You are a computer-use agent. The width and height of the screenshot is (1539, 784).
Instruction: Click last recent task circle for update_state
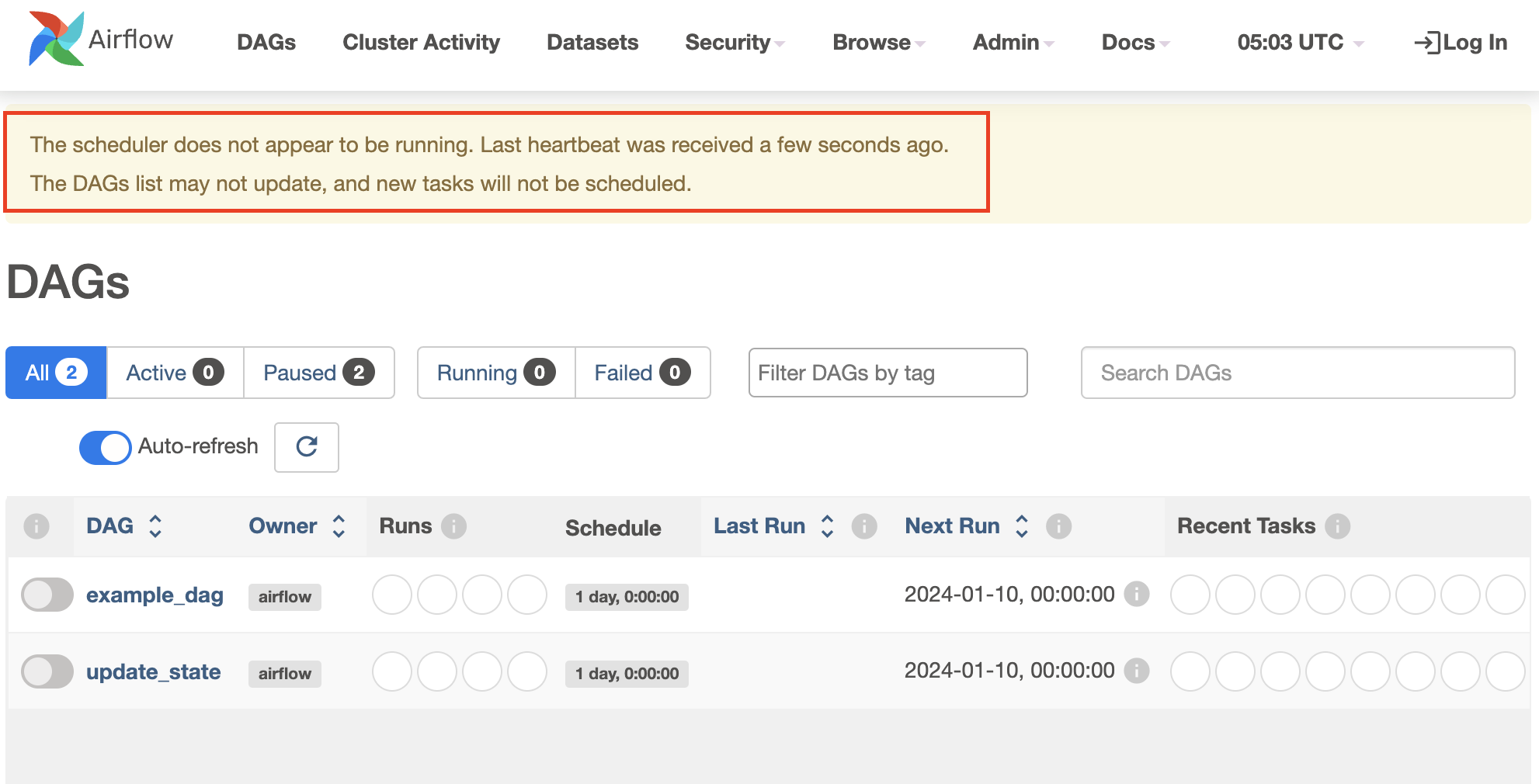pos(1506,671)
